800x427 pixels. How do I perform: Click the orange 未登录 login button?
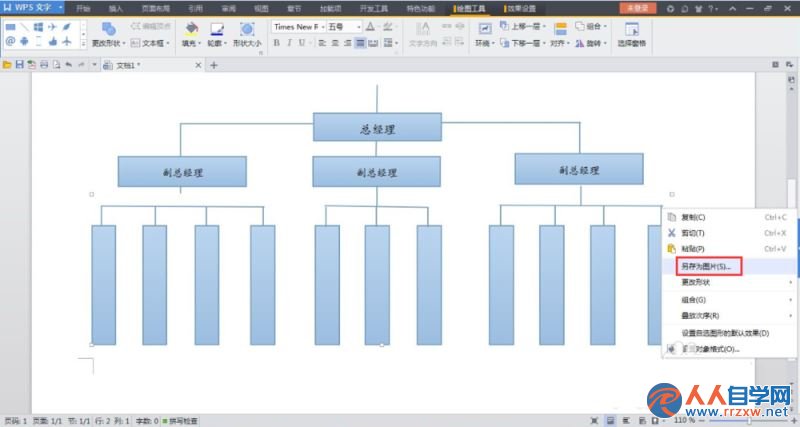(x=638, y=8)
